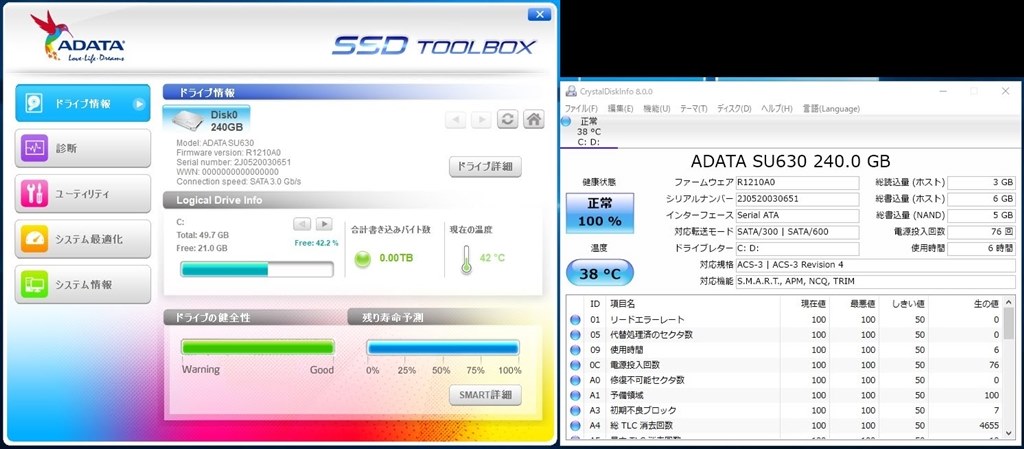Click next drive arrow in ドライブ情報

(x=481, y=119)
